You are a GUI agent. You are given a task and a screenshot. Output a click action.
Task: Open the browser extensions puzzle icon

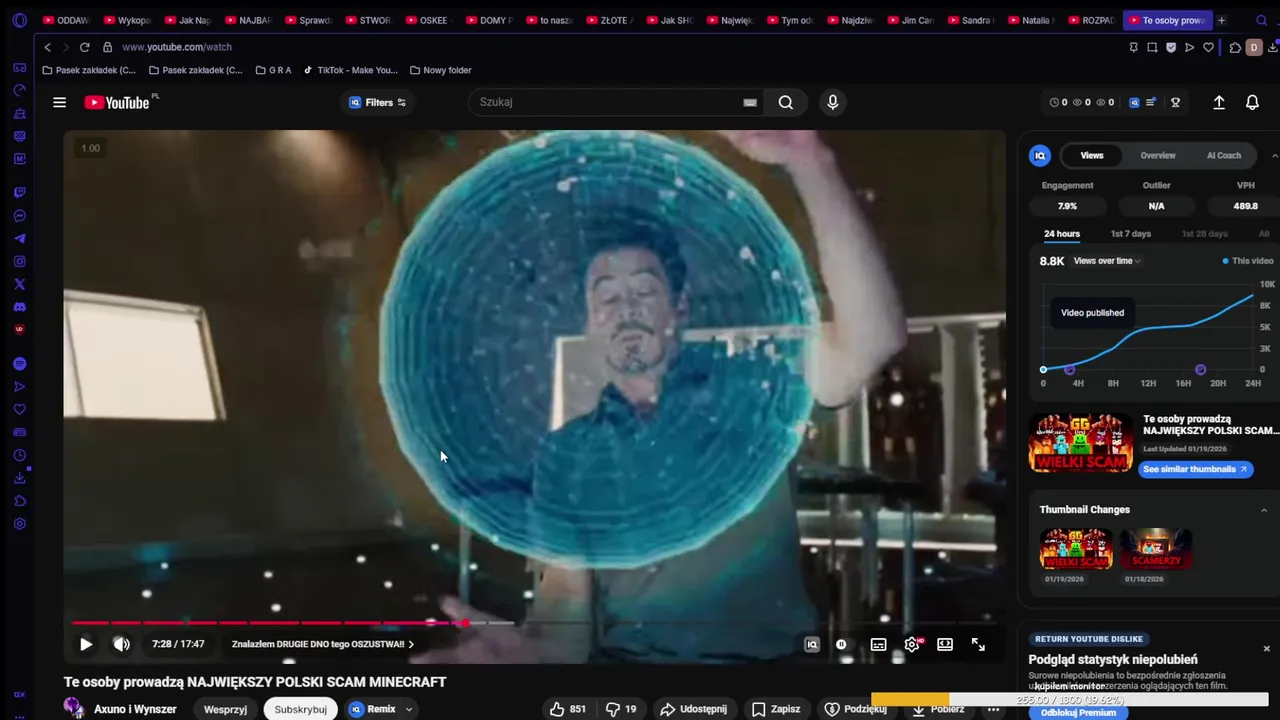pyautogui.click(x=1235, y=47)
